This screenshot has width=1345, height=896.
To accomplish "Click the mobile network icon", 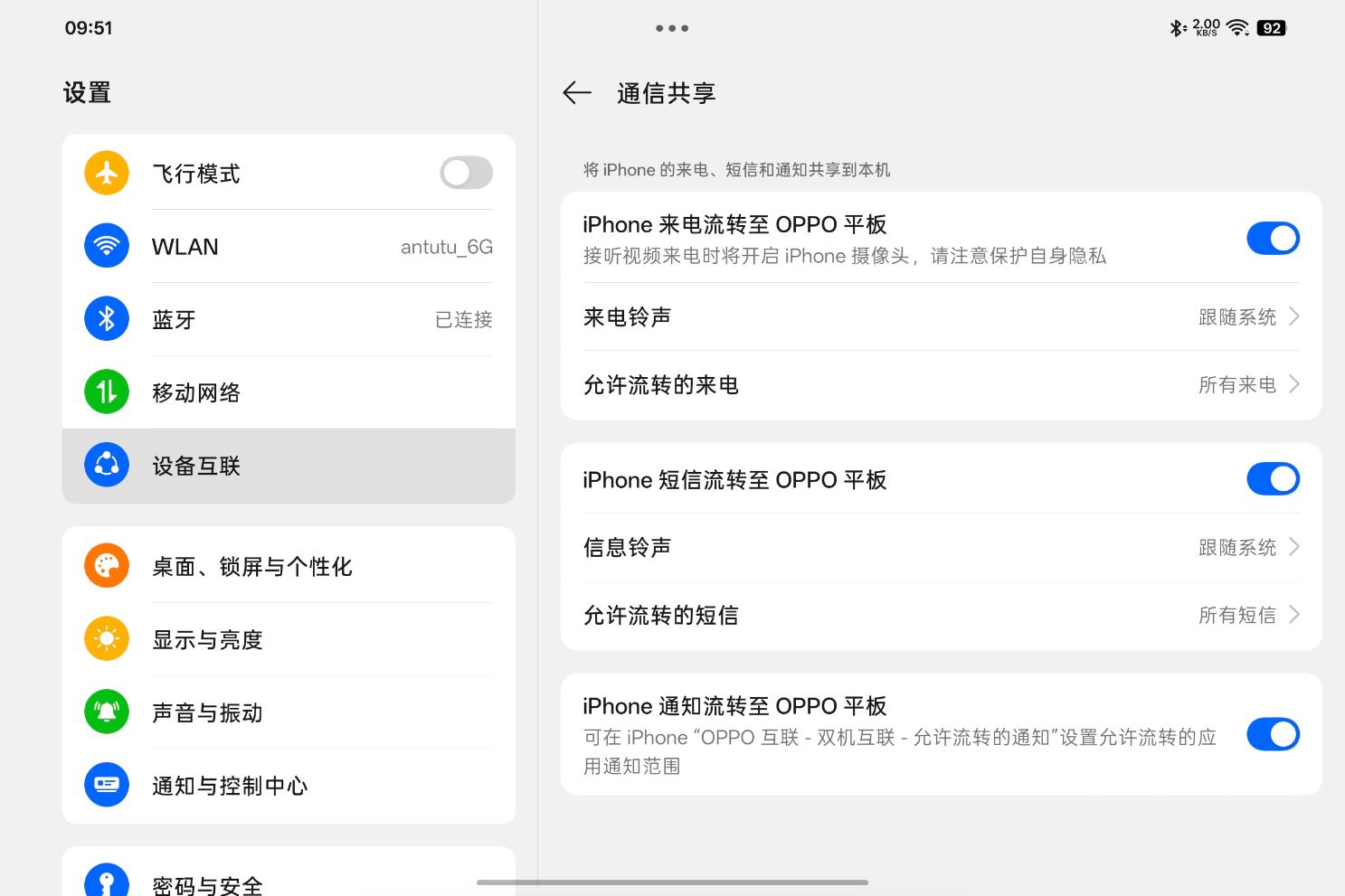I will tap(106, 391).
